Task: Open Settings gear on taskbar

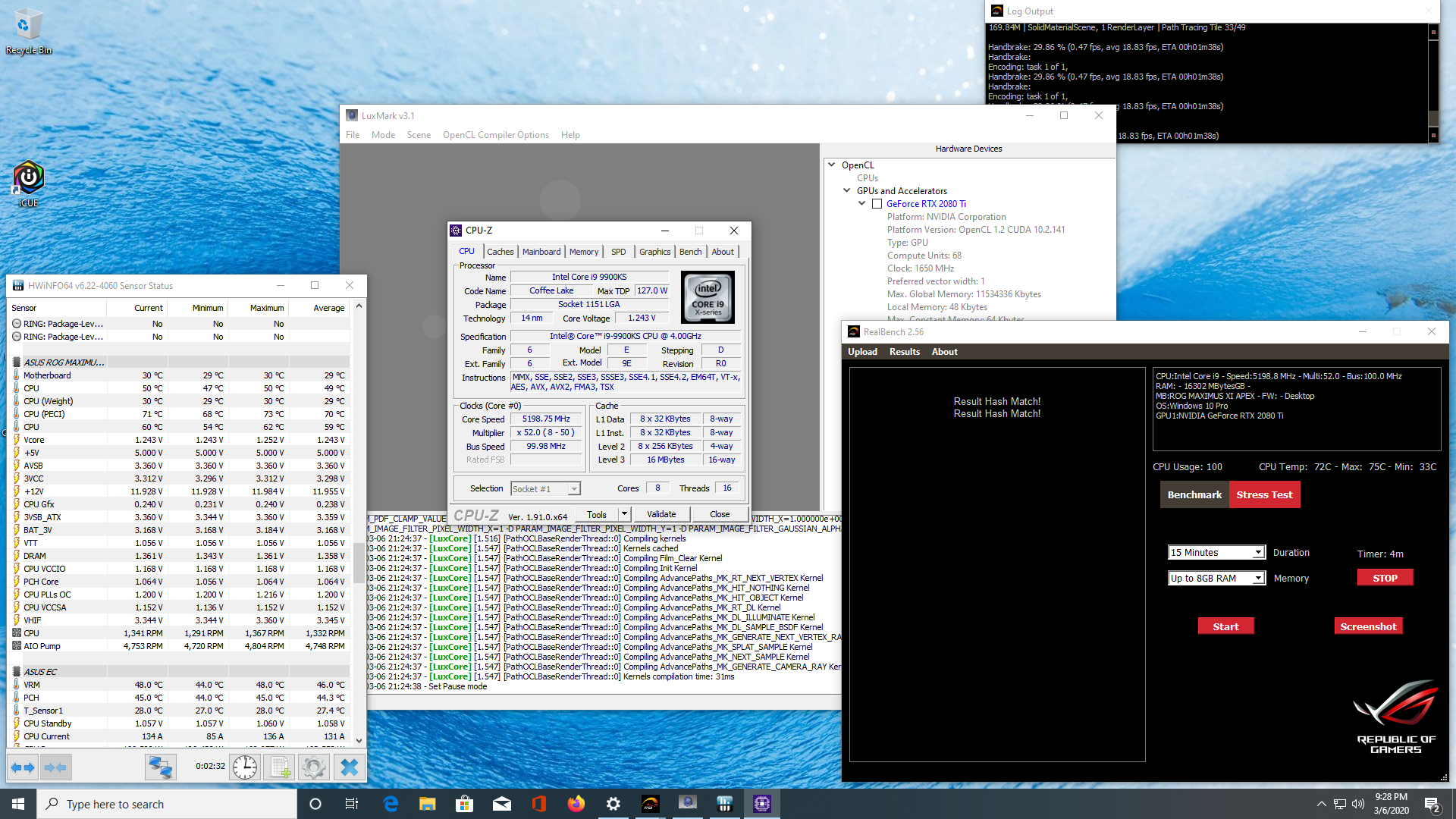Action: click(x=613, y=804)
